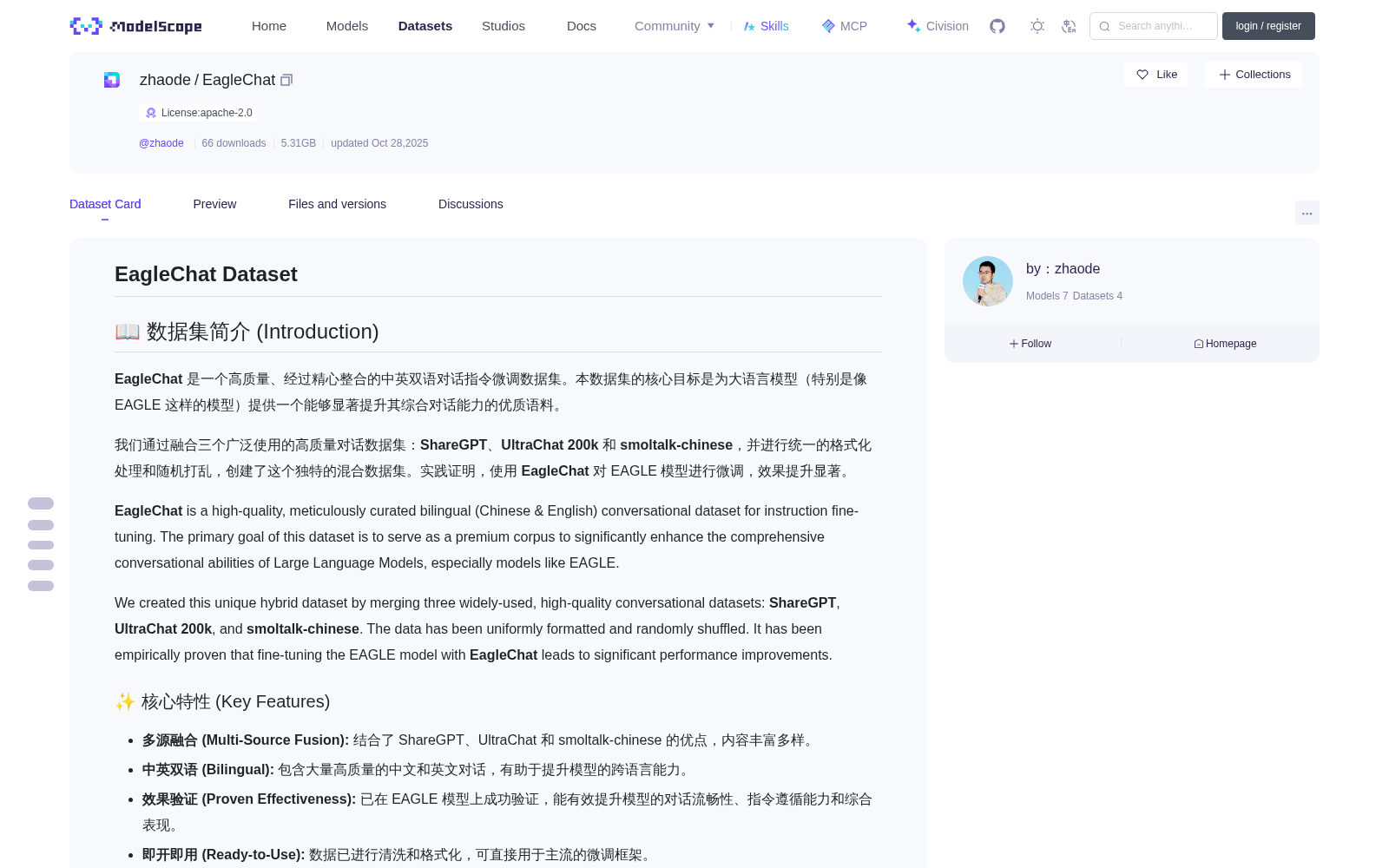Click the 数据集简介 (Introduction) heading
Viewport: 1389px width, 868px height.
pyautogui.click(x=247, y=332)
